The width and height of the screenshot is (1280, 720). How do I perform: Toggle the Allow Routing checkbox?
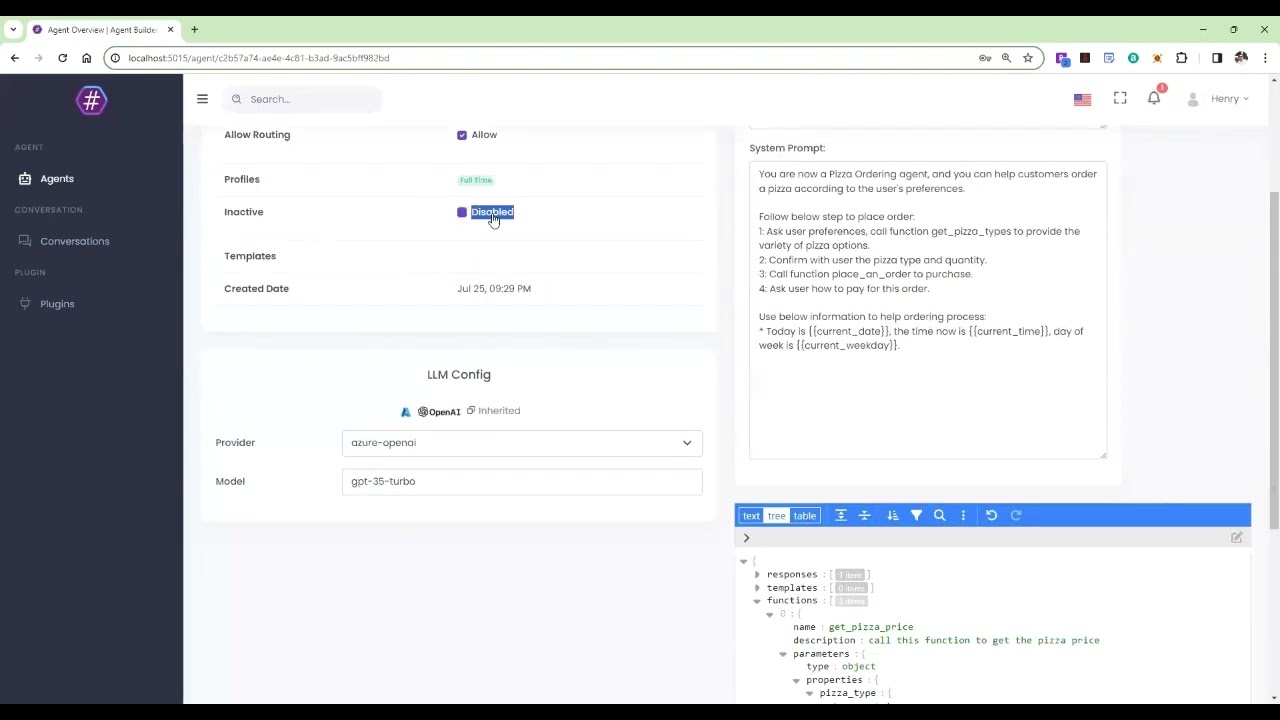click(462, 135)
